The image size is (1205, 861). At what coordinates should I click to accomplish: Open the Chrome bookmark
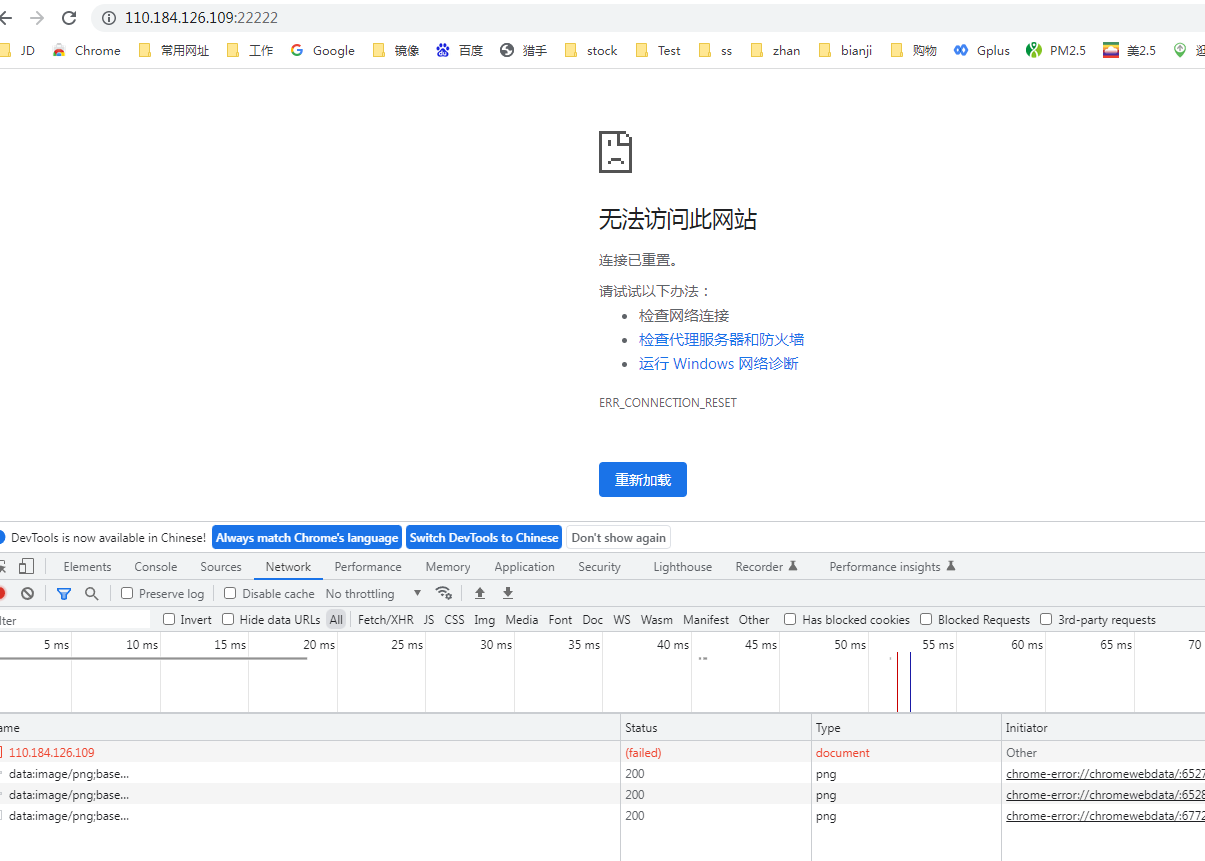[86, 50]
